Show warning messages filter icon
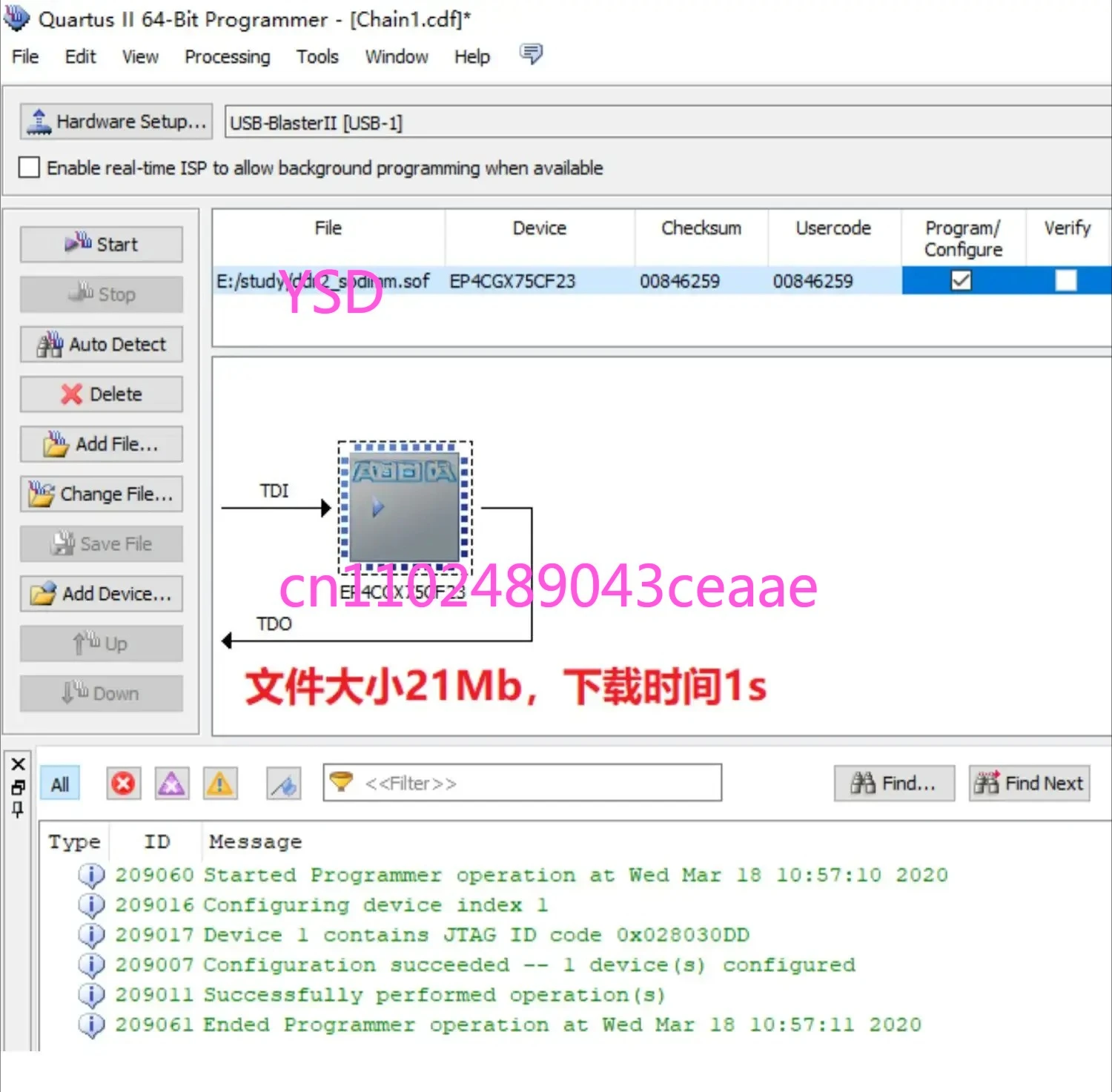Image resolution: width=1112 pixels, height=1092 pixels. 220,783
